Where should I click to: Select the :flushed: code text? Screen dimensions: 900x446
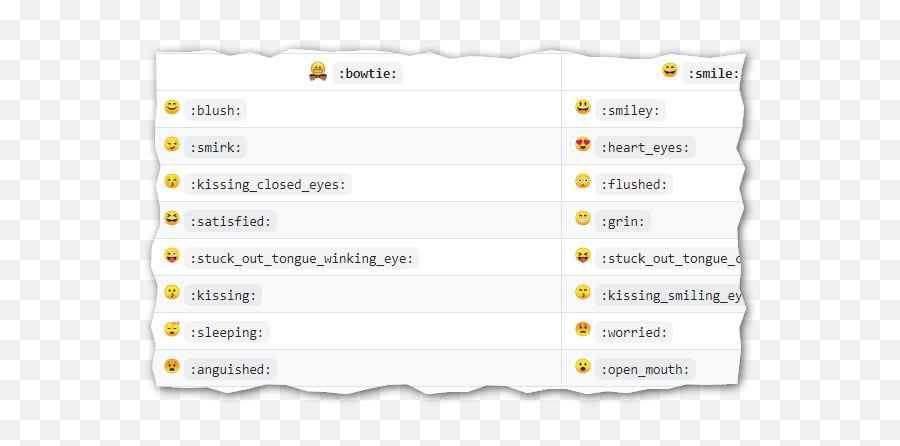[634, 184]
